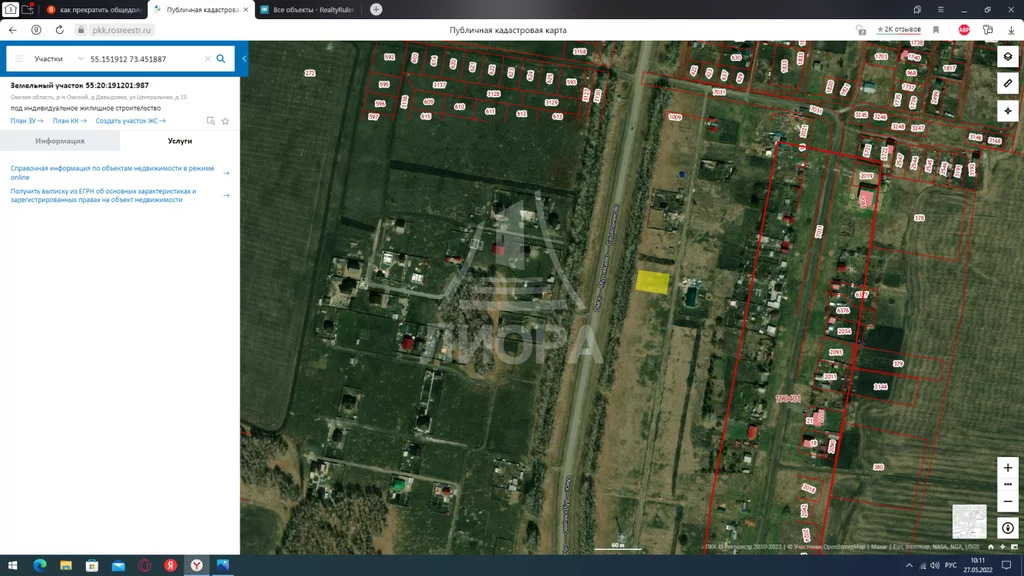Expand the zoom options three-dots button
The width and height of the screenshot is (1024, 576).
pyautogui.click(x=1007, y=484)
